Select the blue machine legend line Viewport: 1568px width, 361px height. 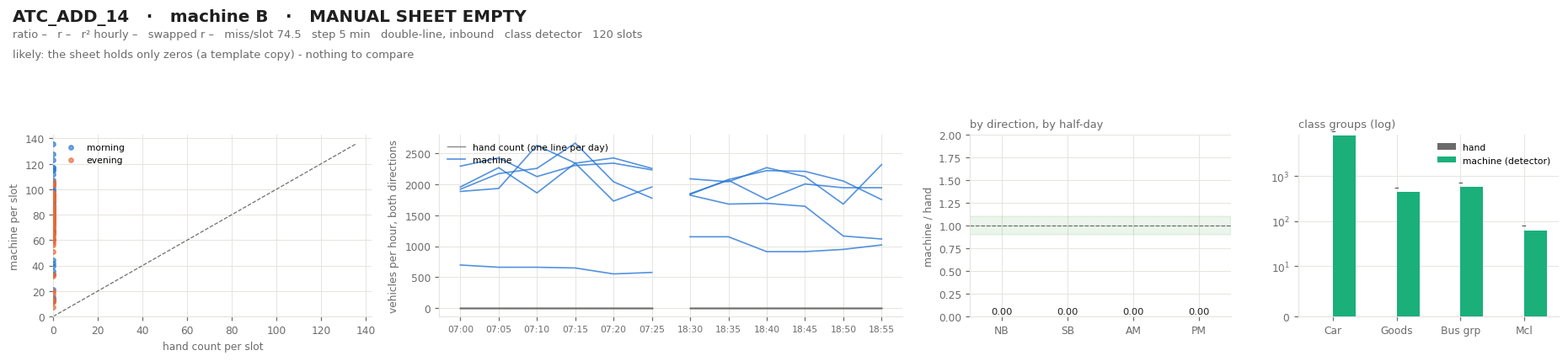(456, 160)
